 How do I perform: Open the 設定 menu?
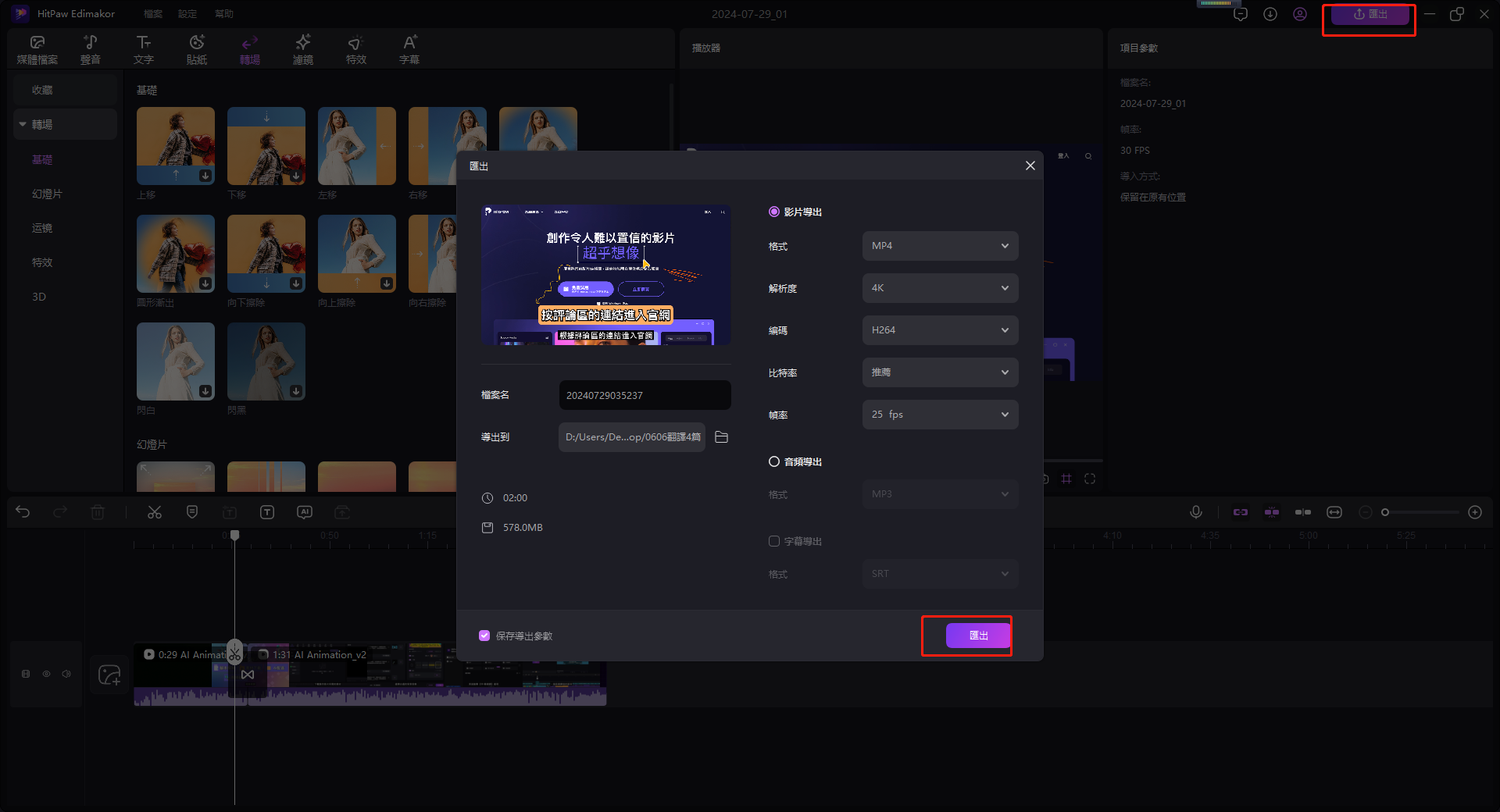[x=187, y=14]
